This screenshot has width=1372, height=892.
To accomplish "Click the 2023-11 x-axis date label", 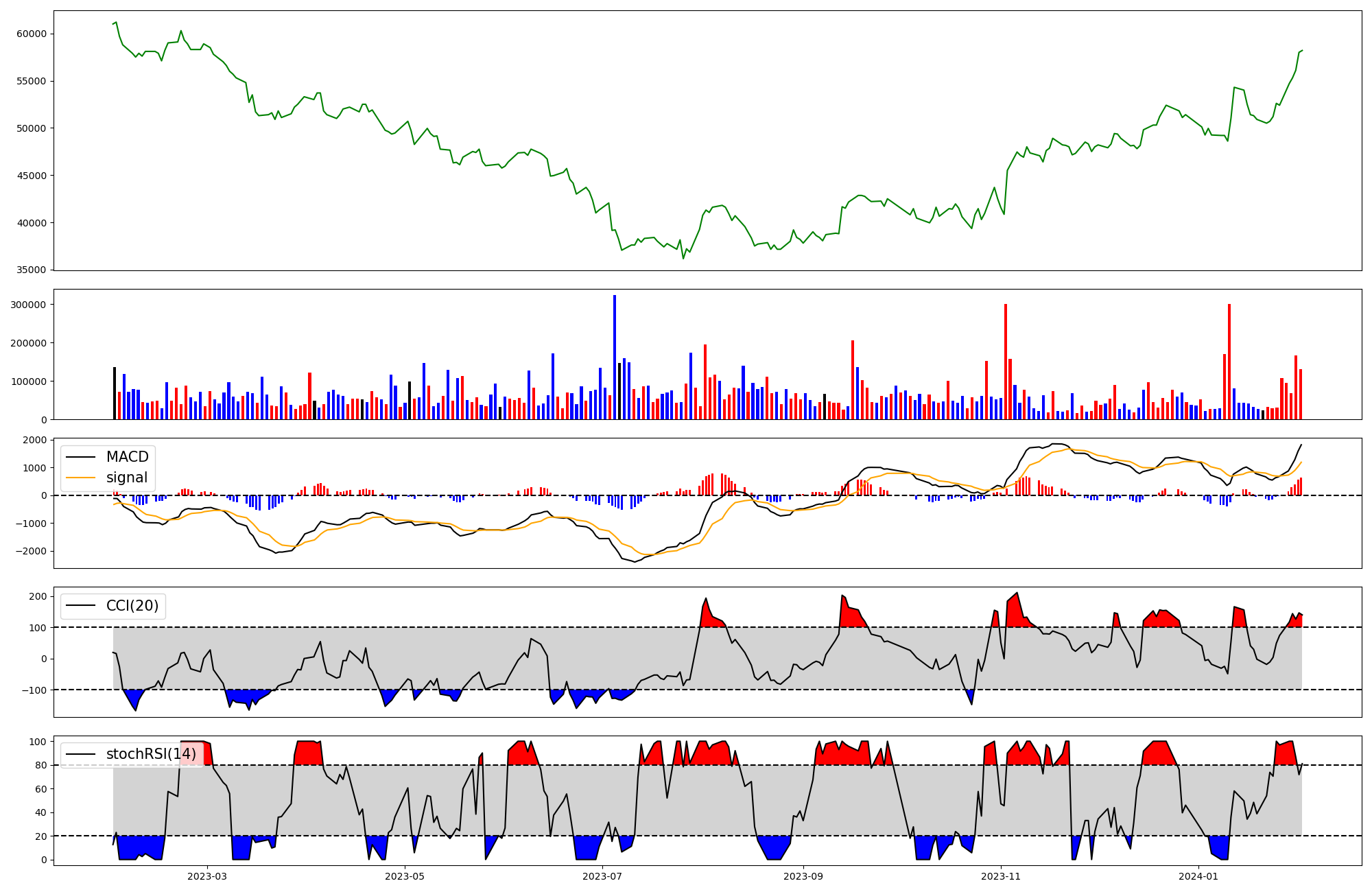I will [1001, 876].
